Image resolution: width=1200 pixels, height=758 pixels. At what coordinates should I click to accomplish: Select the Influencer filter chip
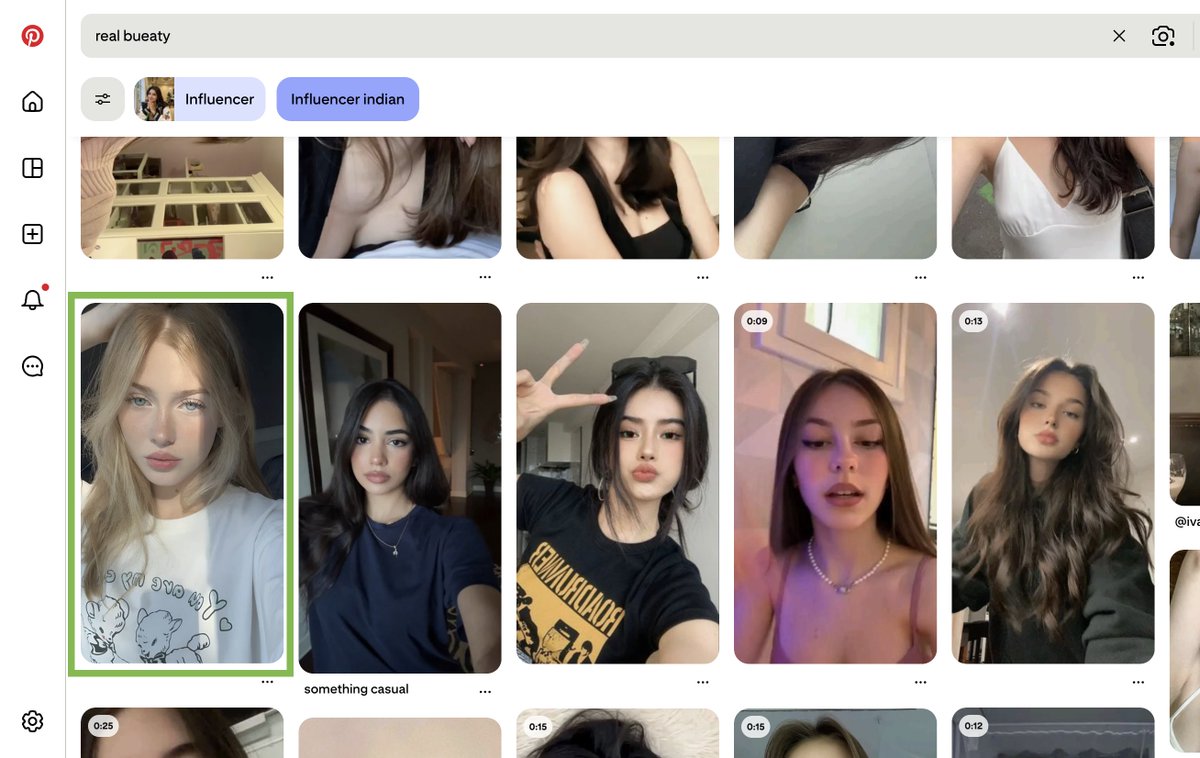tap(200, 99)
